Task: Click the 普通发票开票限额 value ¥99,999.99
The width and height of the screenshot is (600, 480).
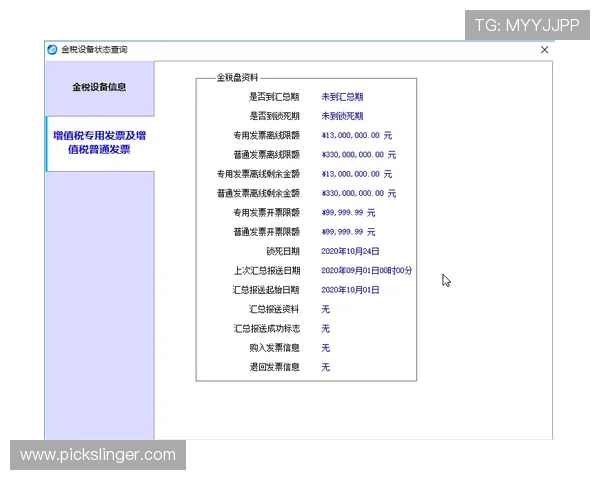Action: (x=348, y=232)
